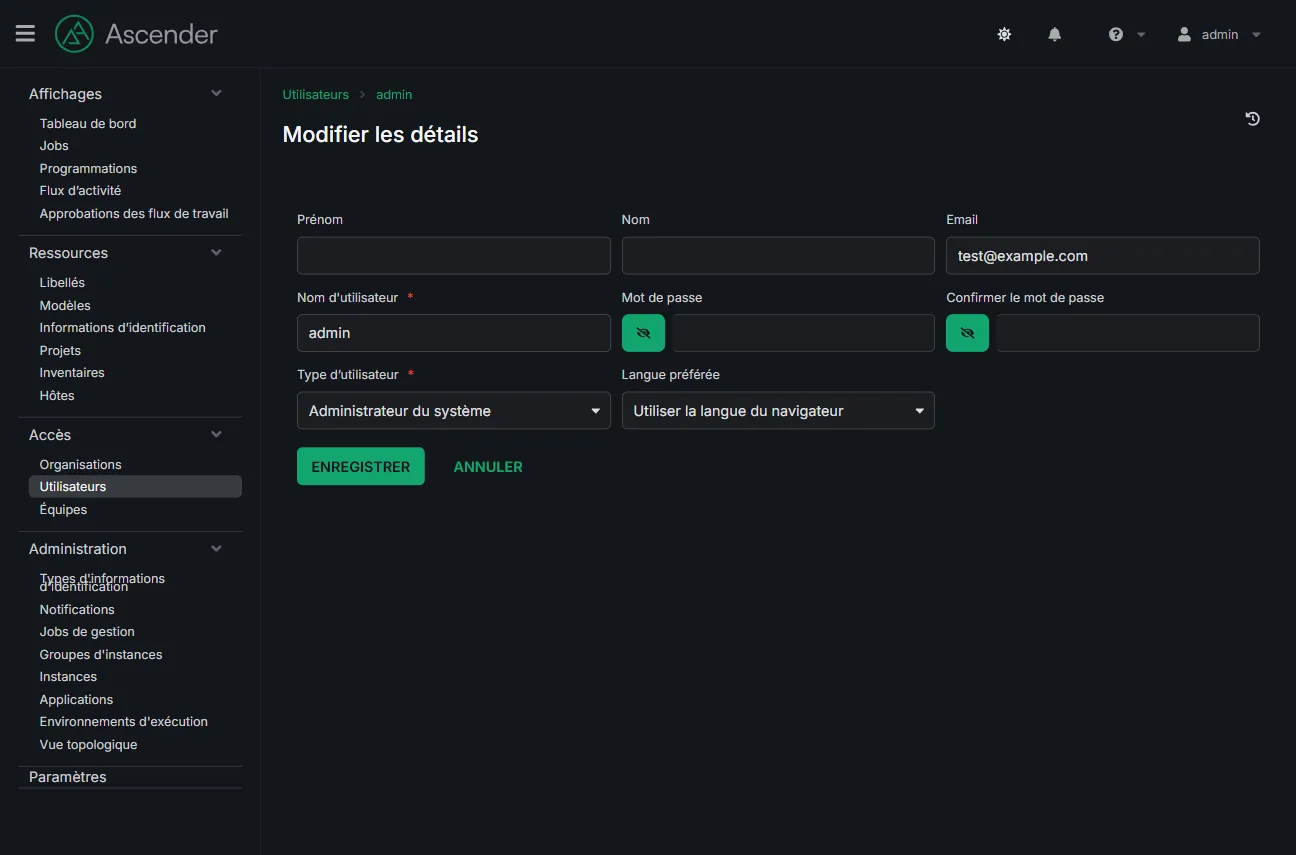Image resolution: width=1296 pixels, height=855 pixels.
Task: Collapse the Accès section
Action: [216, 434]
